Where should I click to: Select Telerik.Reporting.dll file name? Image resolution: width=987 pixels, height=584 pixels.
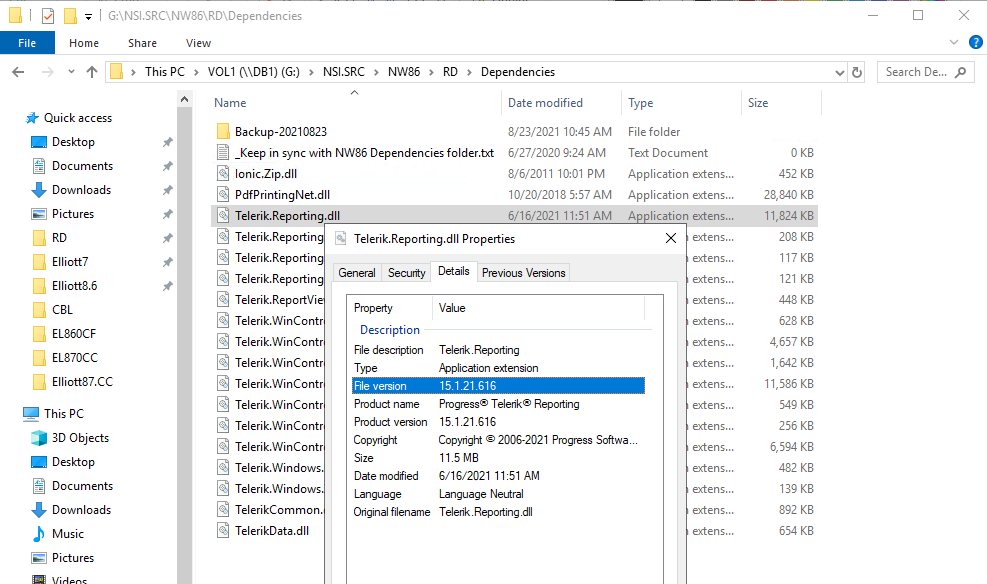pos(287,216)
